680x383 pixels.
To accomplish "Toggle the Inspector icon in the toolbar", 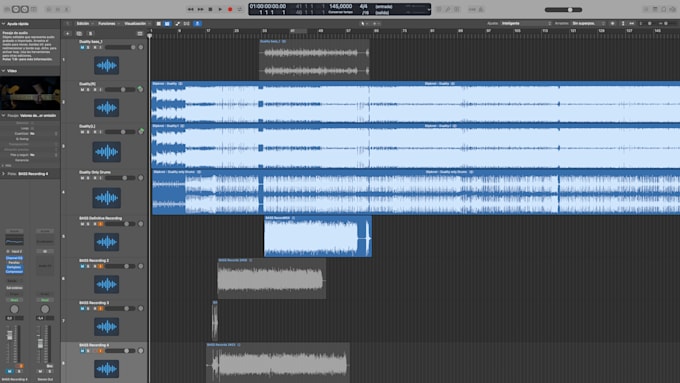I will tap(16, 9).
